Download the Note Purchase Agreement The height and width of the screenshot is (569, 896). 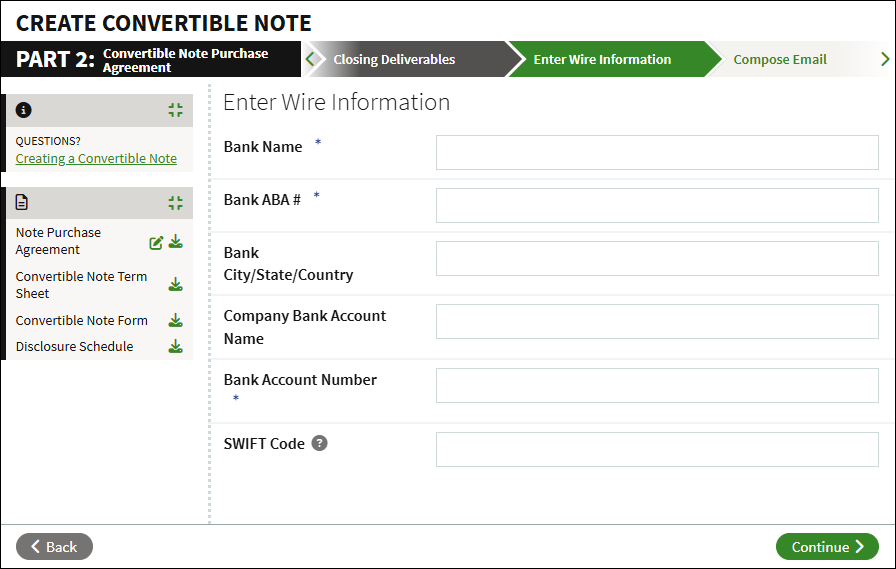[175, 242]
